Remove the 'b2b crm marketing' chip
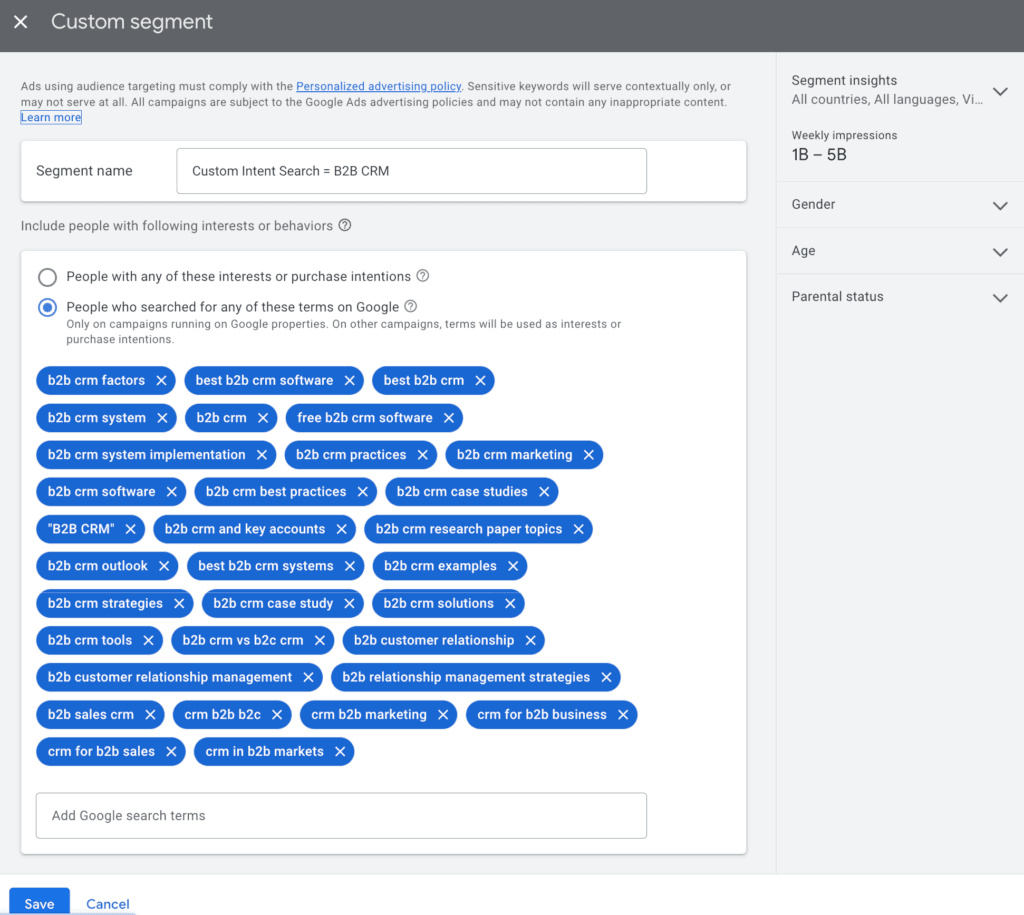This screenshot has height=915, width=1024. click(588, 455)
